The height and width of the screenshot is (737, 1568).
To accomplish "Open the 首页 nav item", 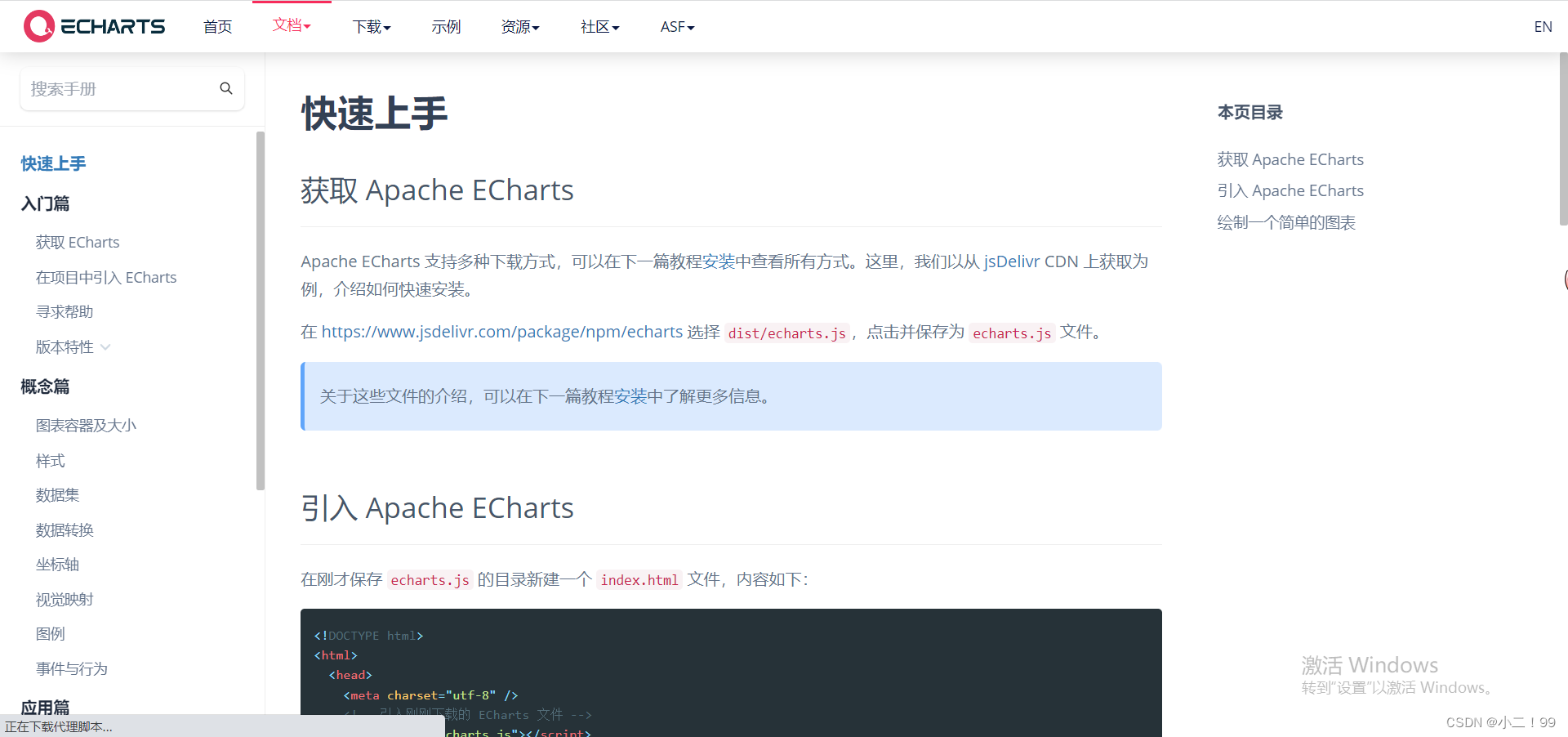I will pos(218,27).
